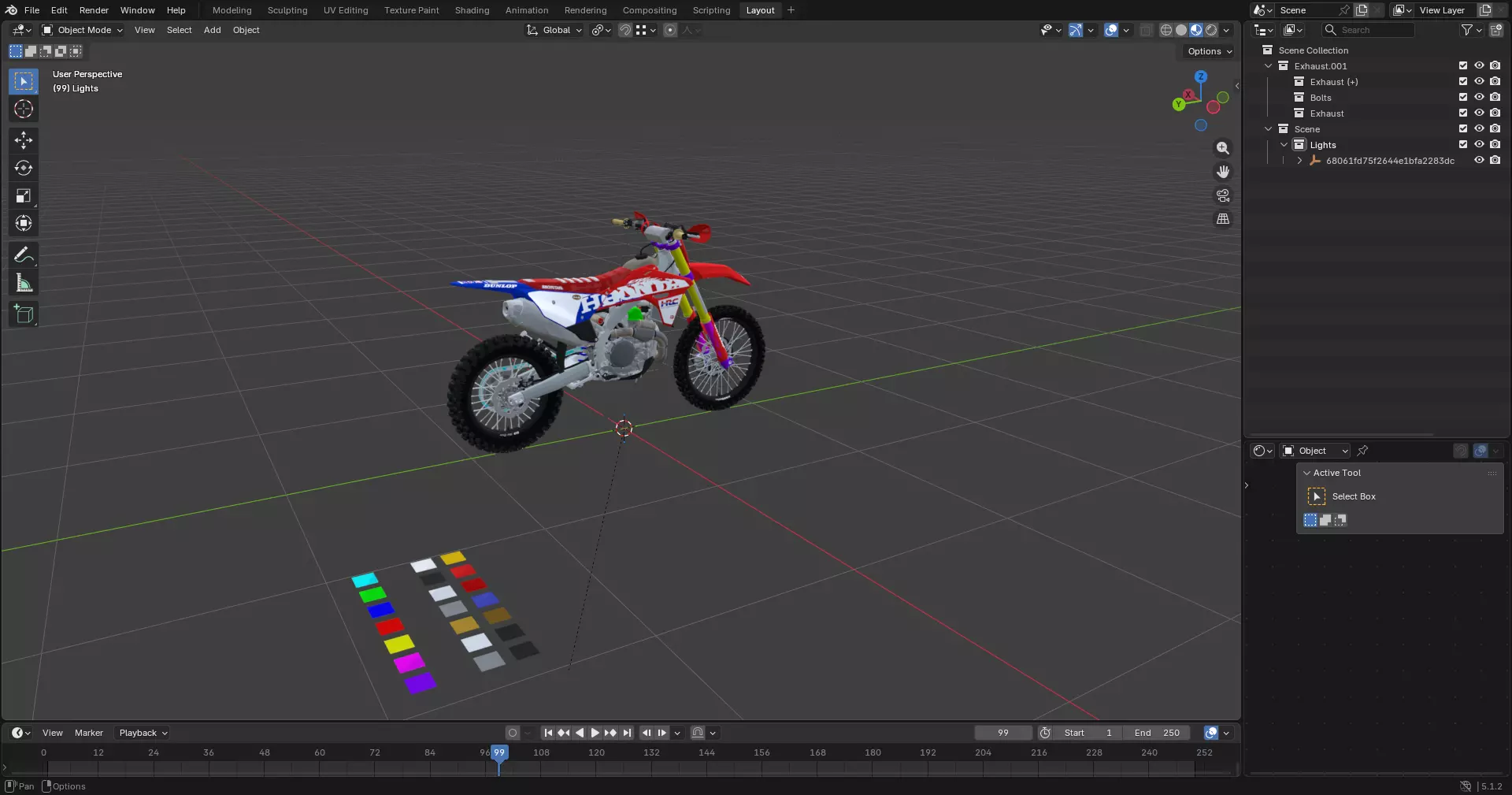Uncheck Scene collection checkbox
This screenshot has width=1512, height=795.
[x=1463, y=129]
